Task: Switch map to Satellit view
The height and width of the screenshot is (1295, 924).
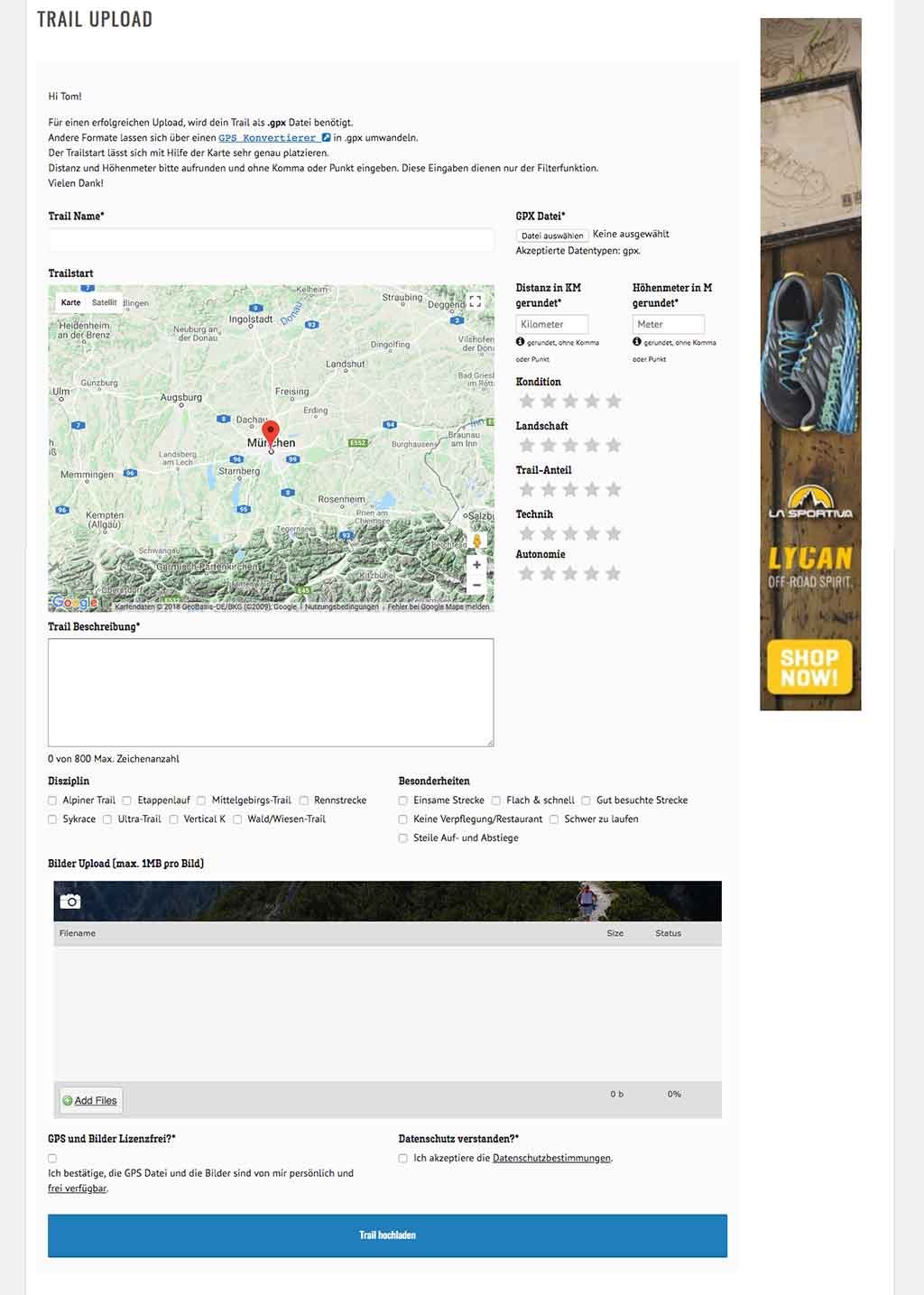Action: tap(104, 302)
